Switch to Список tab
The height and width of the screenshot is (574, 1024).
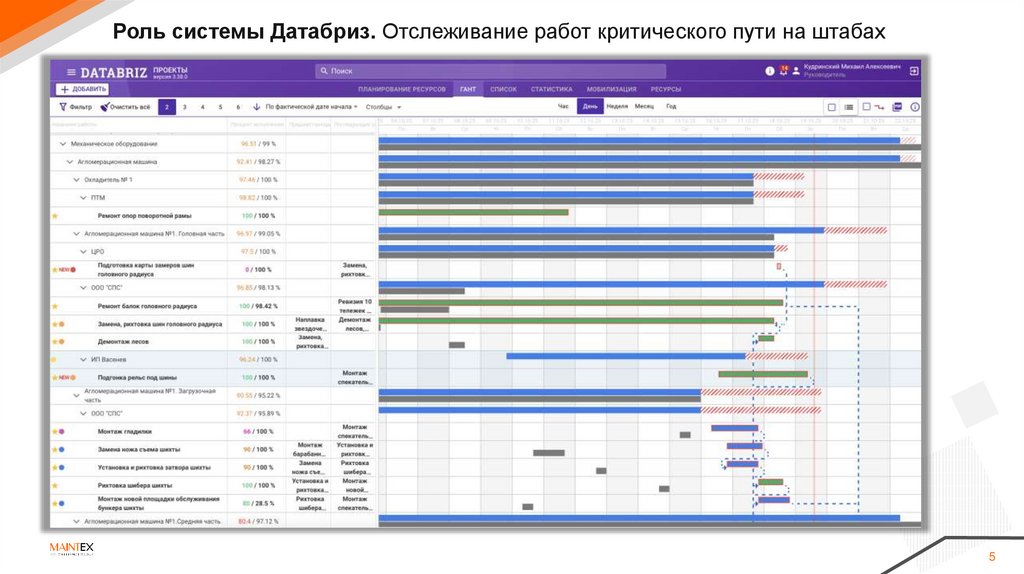tap(503, 89)
